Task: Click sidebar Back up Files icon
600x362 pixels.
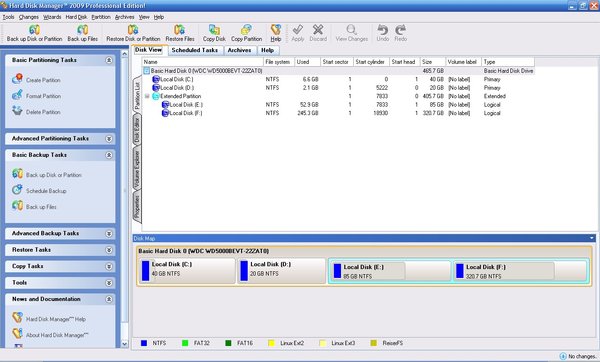Action: coord(17,205)
